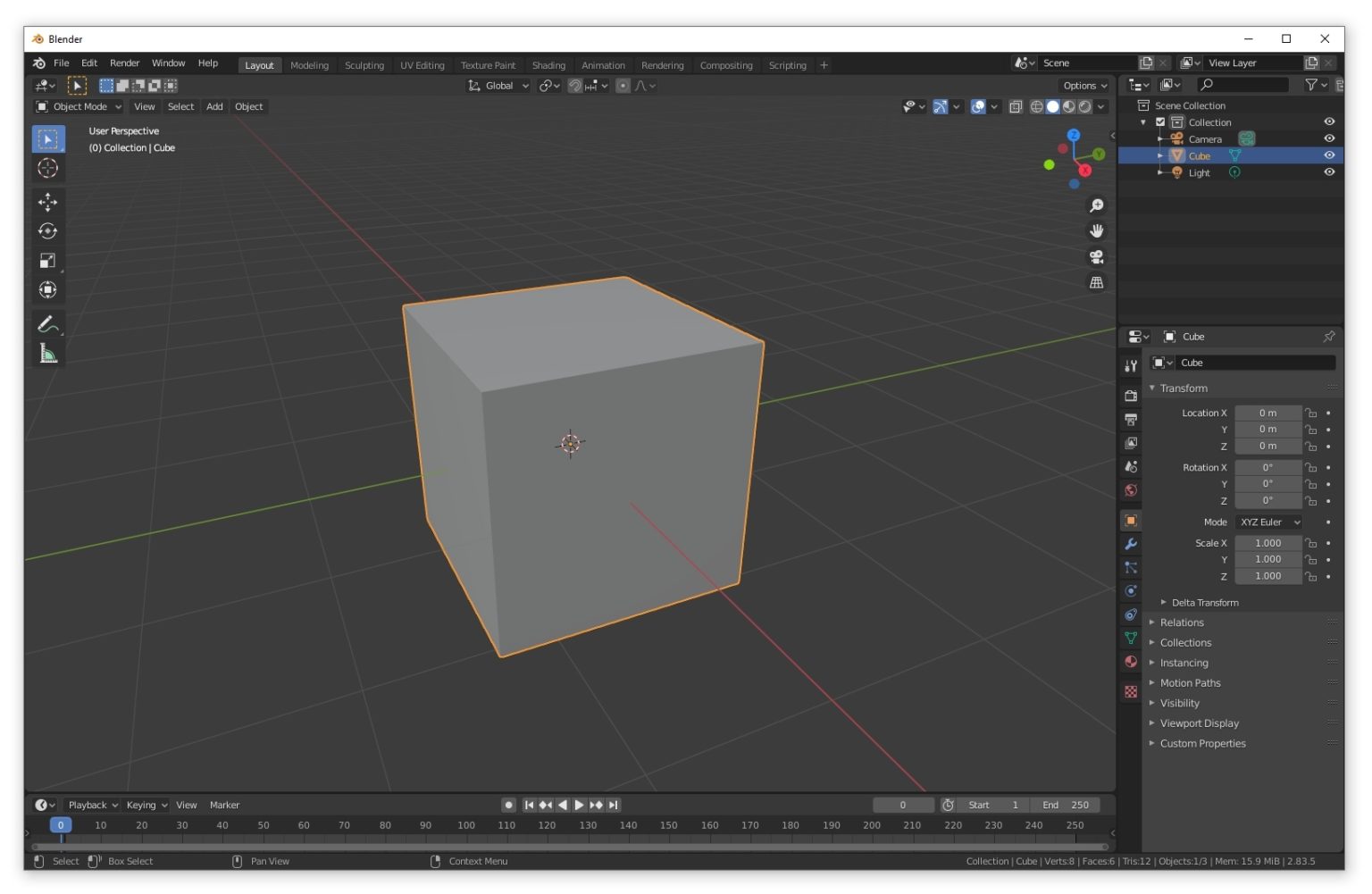Viewport: 1372px width, 894px height.
Task: Click the Location X value field
Action: click(1268, 413)
